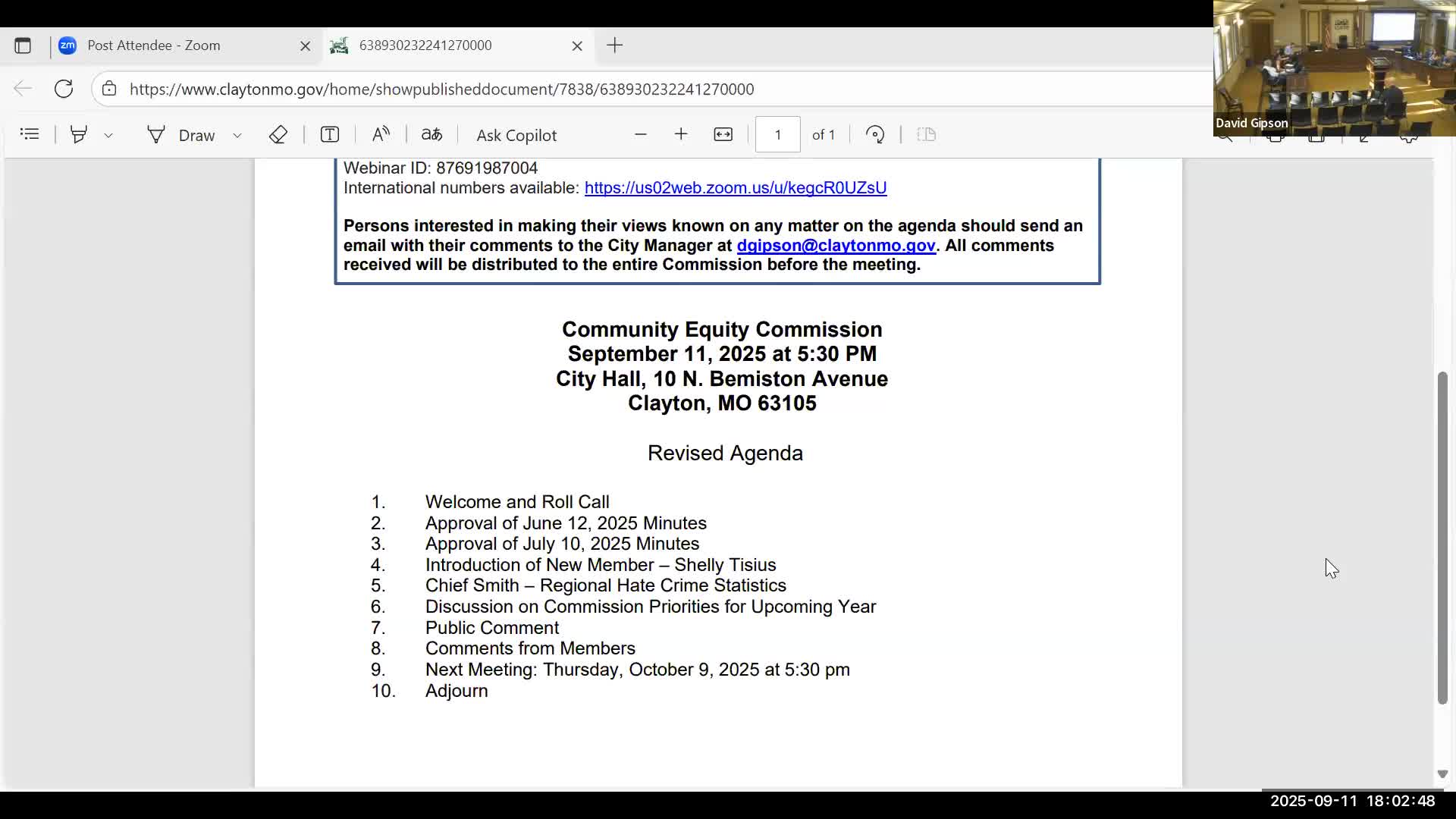Zoom out the PDF with minus
1456x819 pixels.
click(640, 134)
